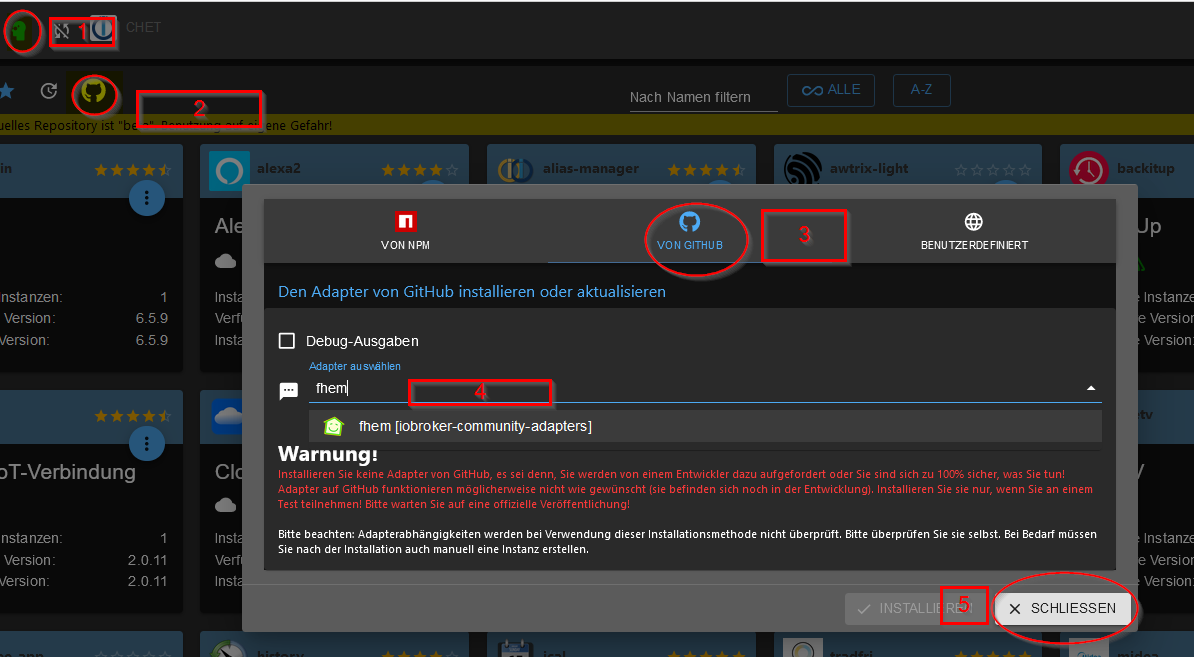
Task: Switch to the BENUTZERDEFINIERT tab
Action: point(974,231)
